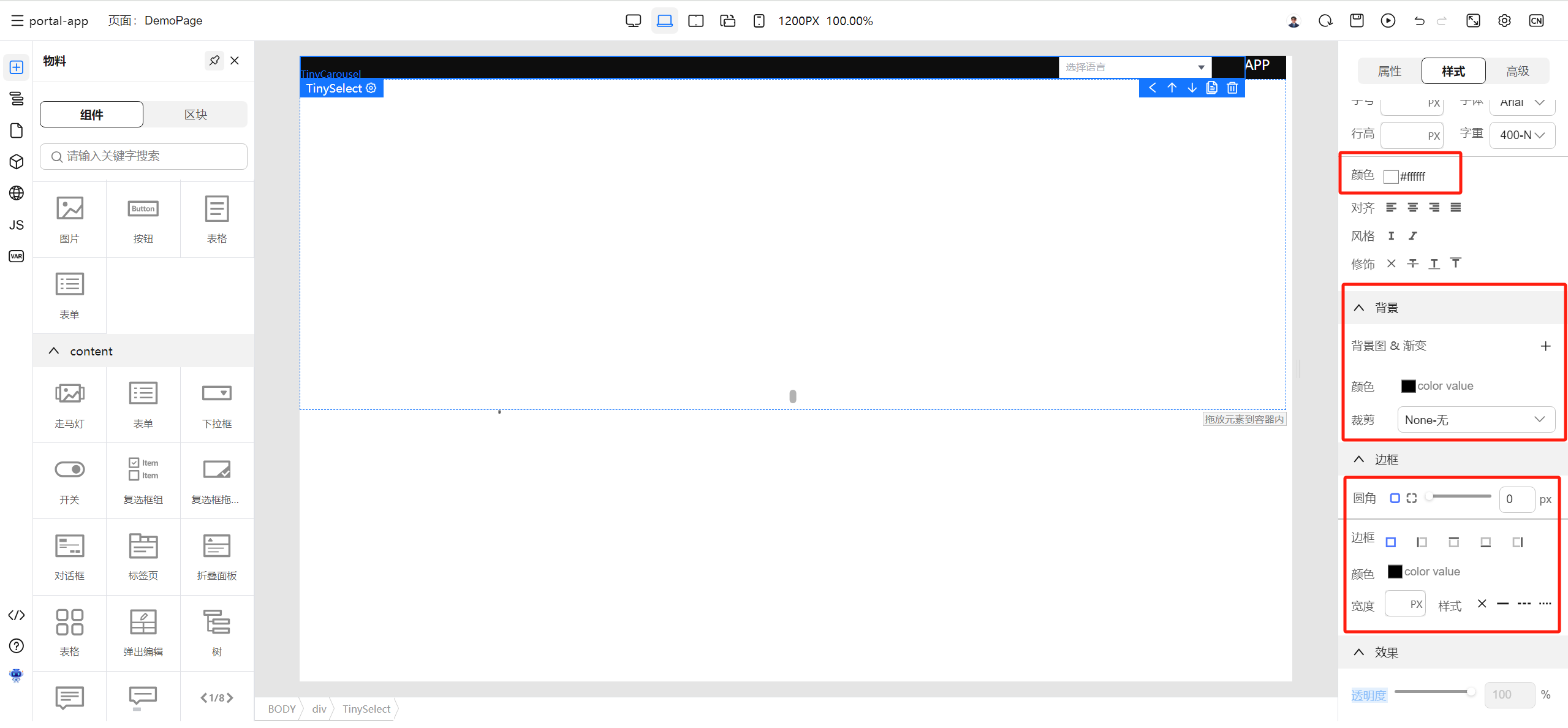1568x728 pixels.
Task: Pin the 物料 panel
Action: (214, 61)
